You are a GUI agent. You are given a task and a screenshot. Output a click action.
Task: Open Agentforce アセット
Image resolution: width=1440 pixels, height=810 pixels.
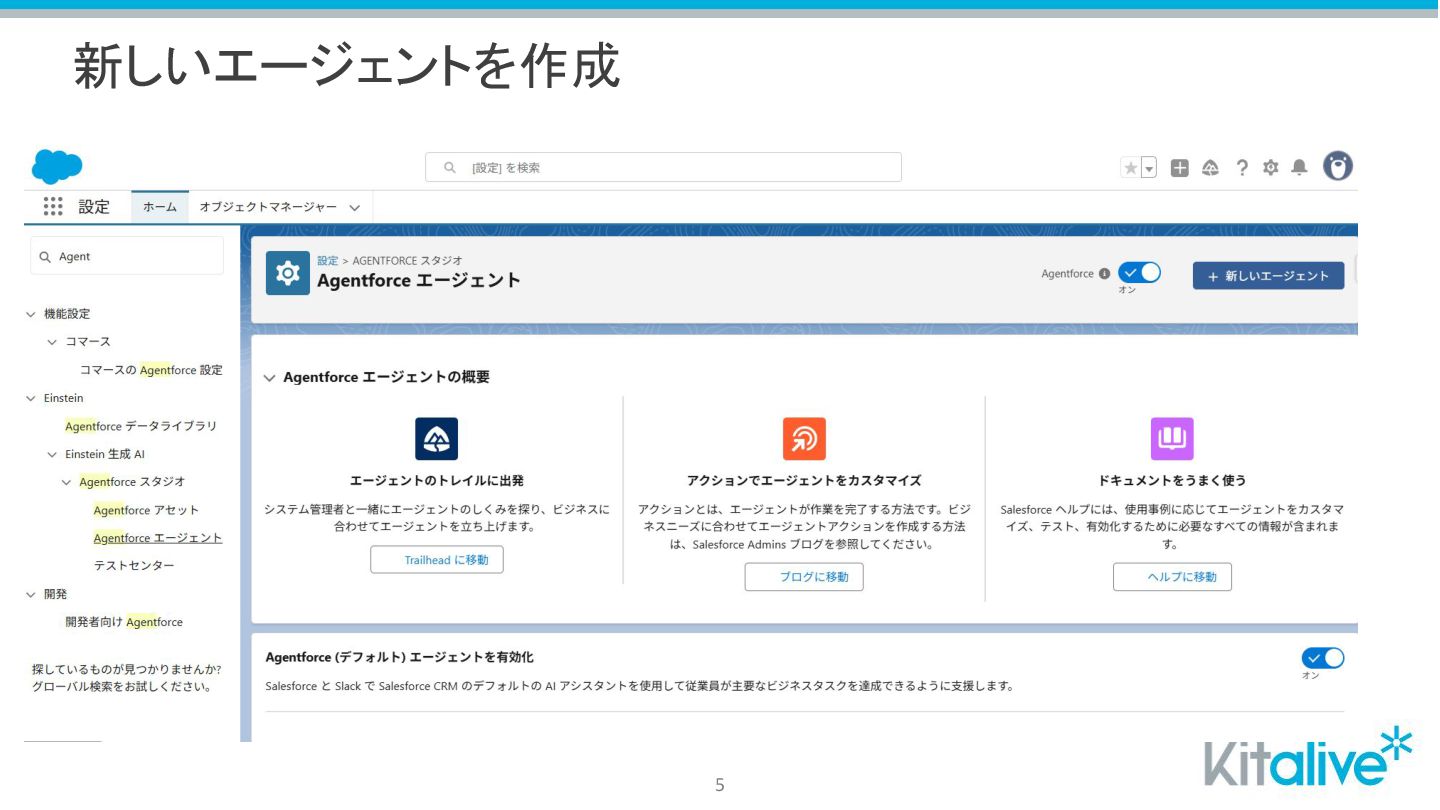coord(146,510)
